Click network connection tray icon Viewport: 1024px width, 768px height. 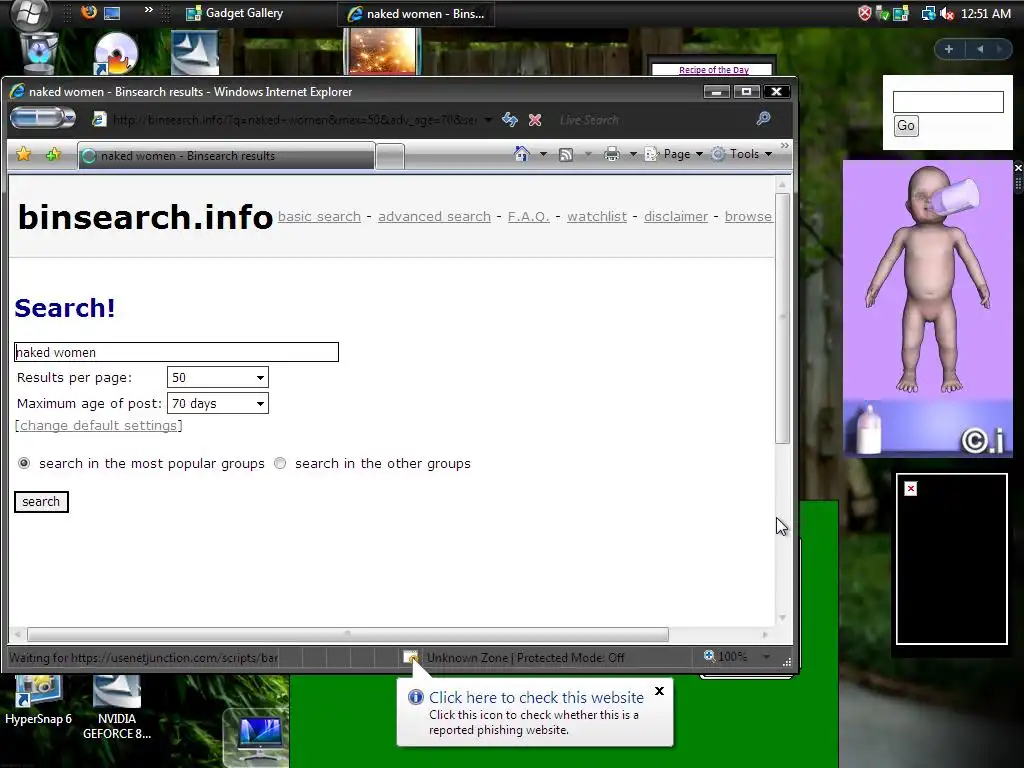[x=928, y=13]
